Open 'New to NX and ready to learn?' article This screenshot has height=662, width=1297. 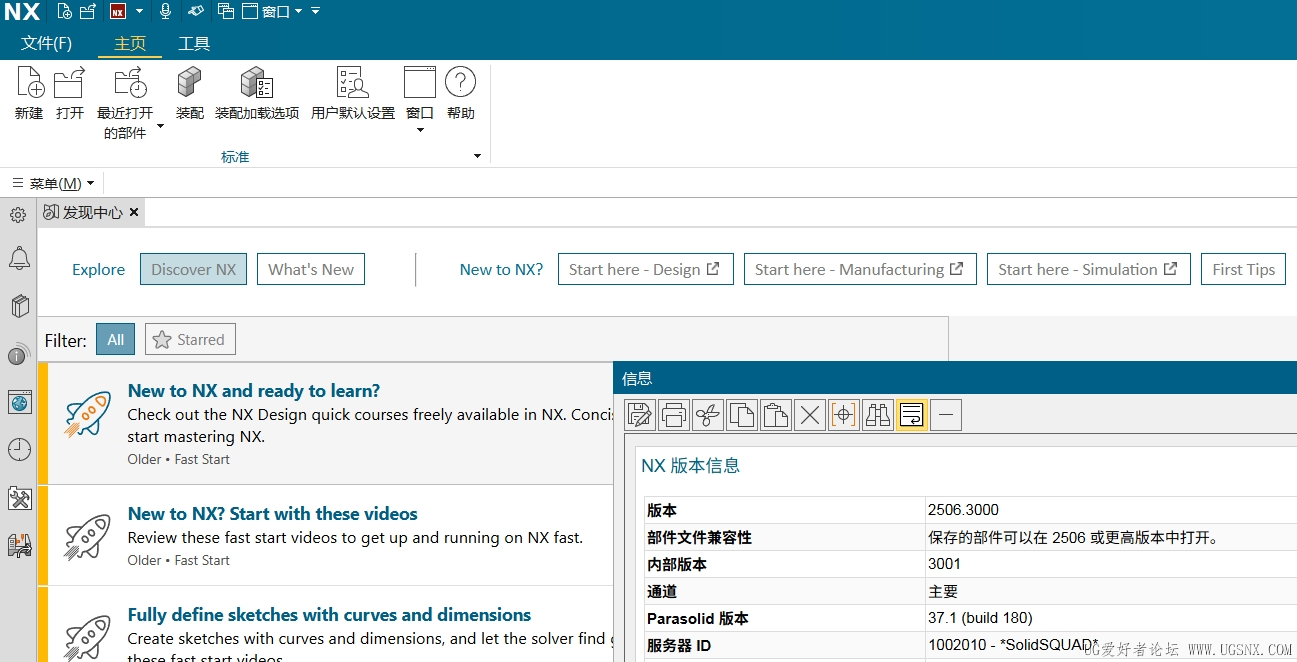click(x=254, y=391)
